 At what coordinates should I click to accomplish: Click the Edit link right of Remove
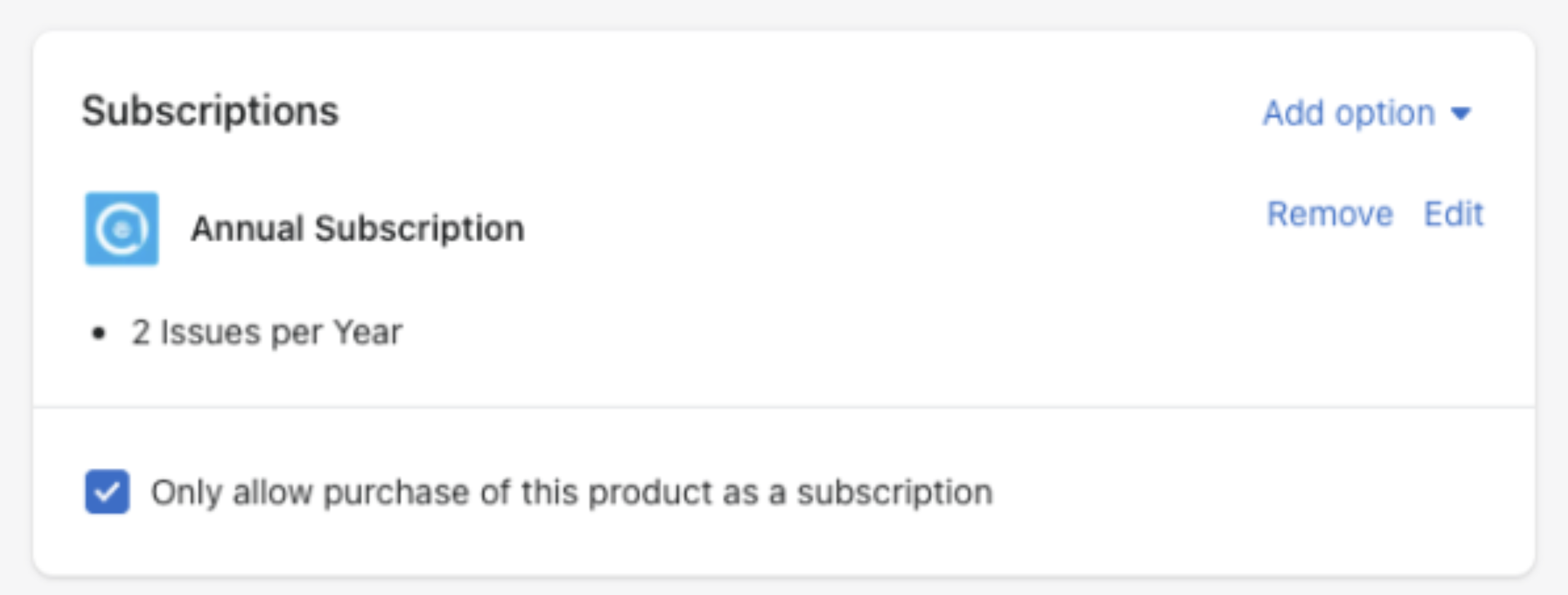tap(1454, 214)
